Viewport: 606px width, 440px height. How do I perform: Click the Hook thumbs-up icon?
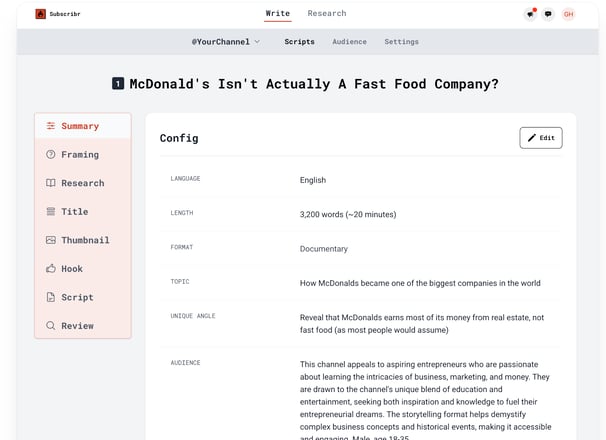point(51,268)
